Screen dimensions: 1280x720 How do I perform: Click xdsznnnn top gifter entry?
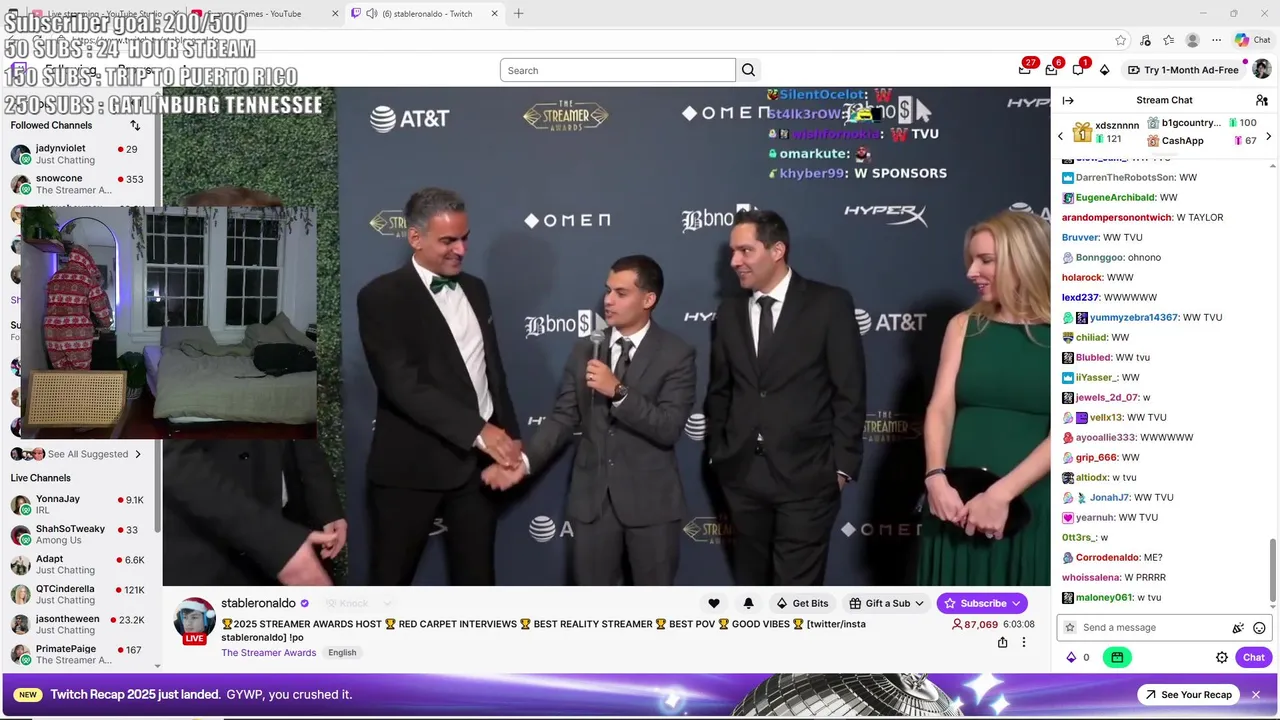click(1106, 132)
